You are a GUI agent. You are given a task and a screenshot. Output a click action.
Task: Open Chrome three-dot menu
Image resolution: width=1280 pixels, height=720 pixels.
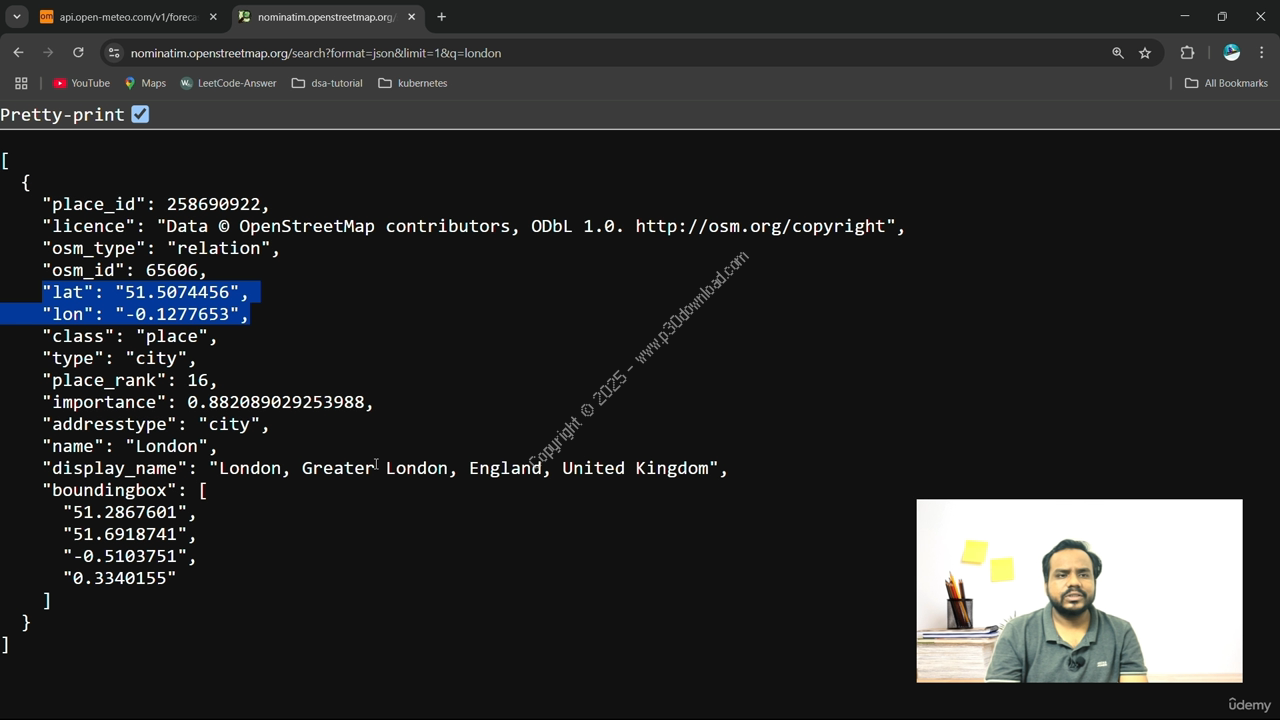pyautogui.click(x=1262, y=53)
